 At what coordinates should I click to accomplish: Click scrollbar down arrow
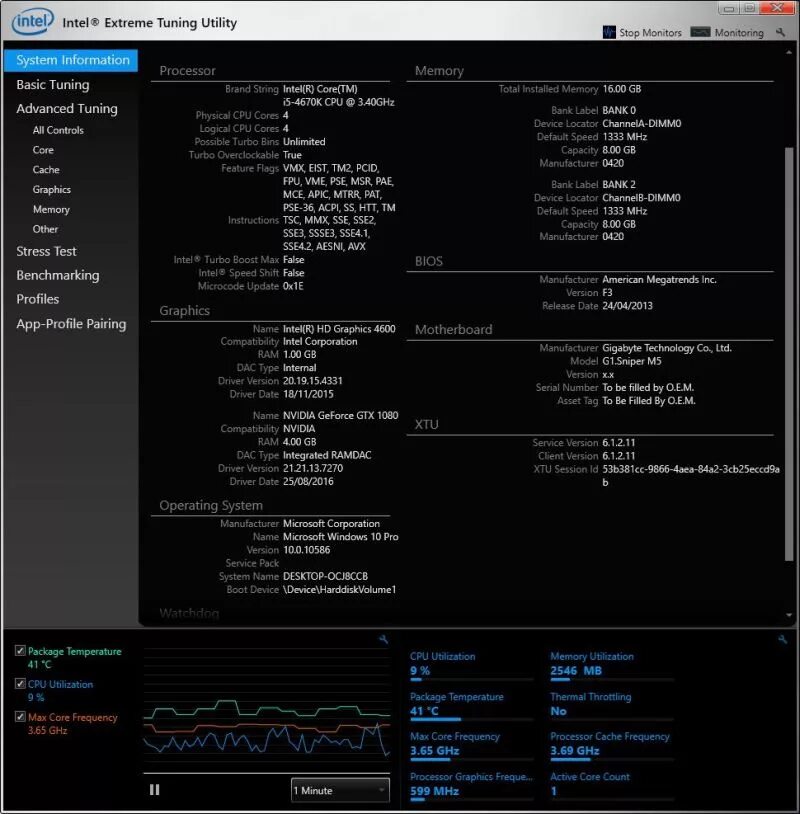789,615
